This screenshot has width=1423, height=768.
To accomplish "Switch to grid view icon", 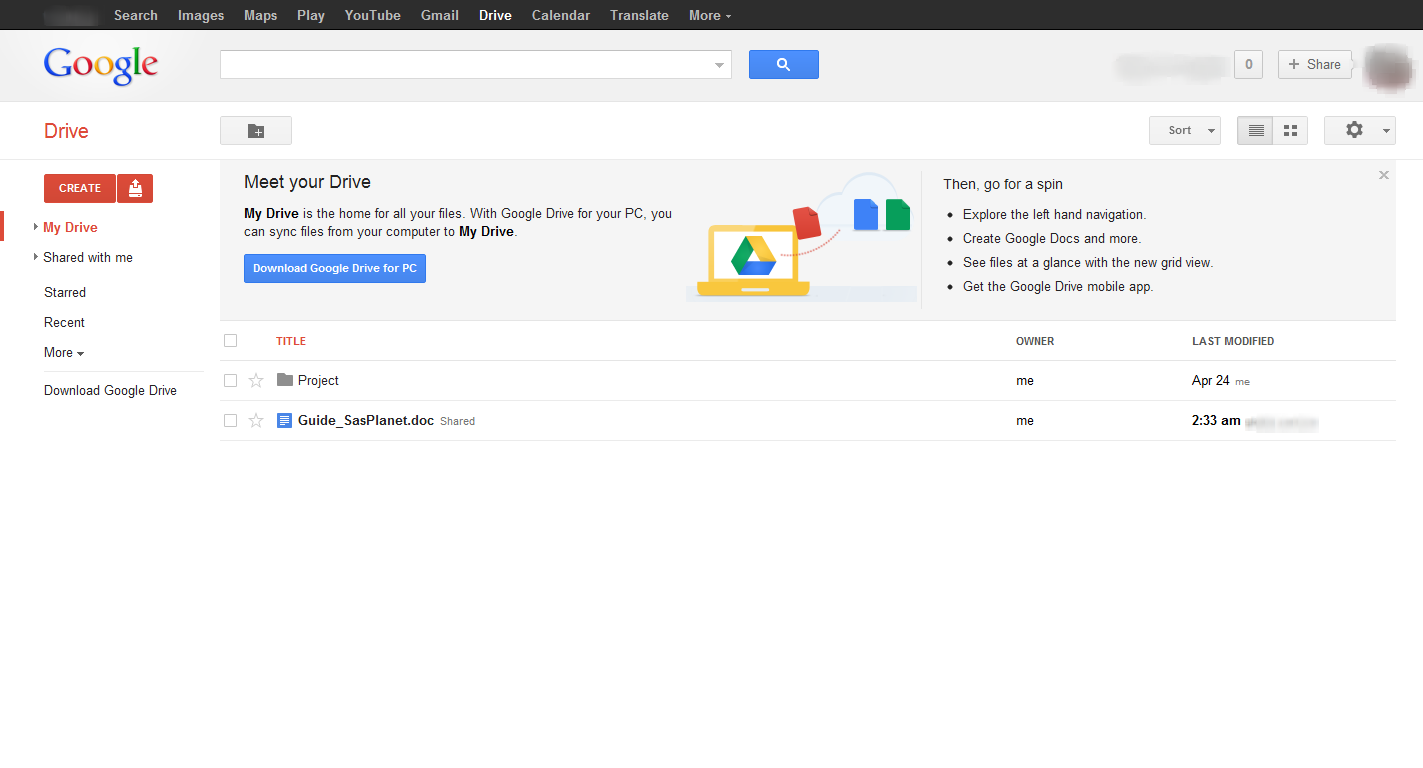I will coord(1290,130).
